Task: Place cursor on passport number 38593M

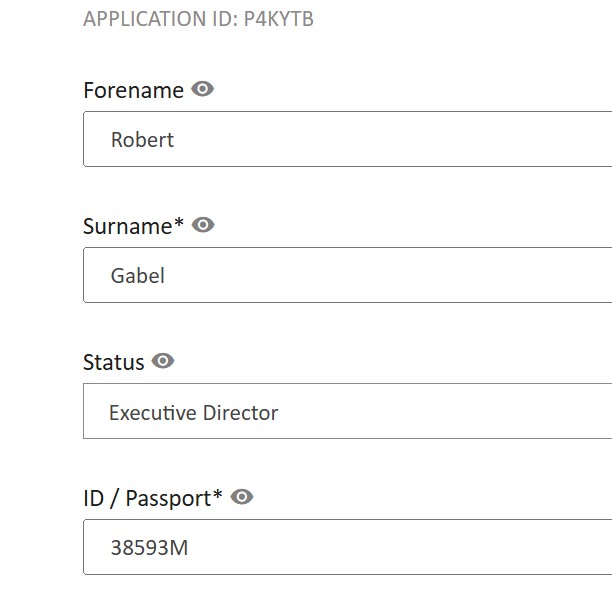Action: click(x=149, y=547)
